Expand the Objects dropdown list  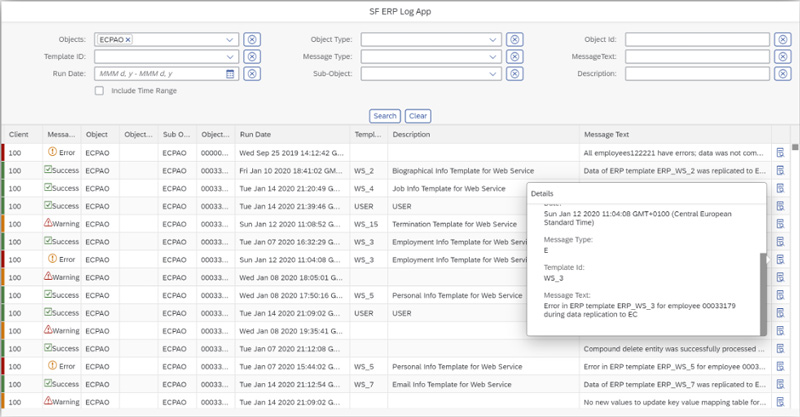point(230,39)
